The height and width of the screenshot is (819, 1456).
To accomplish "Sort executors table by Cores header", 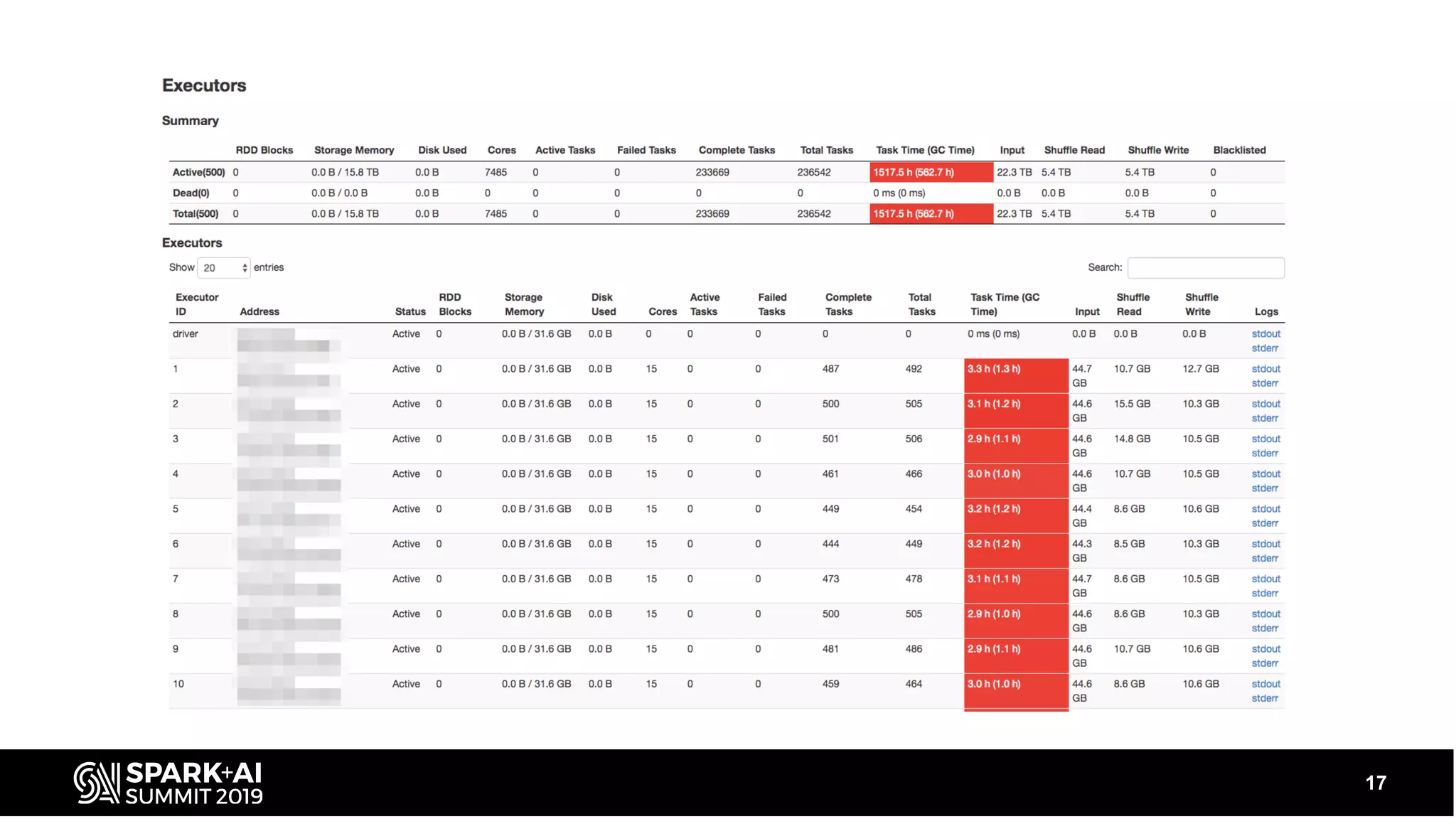I will click(663, 311).
